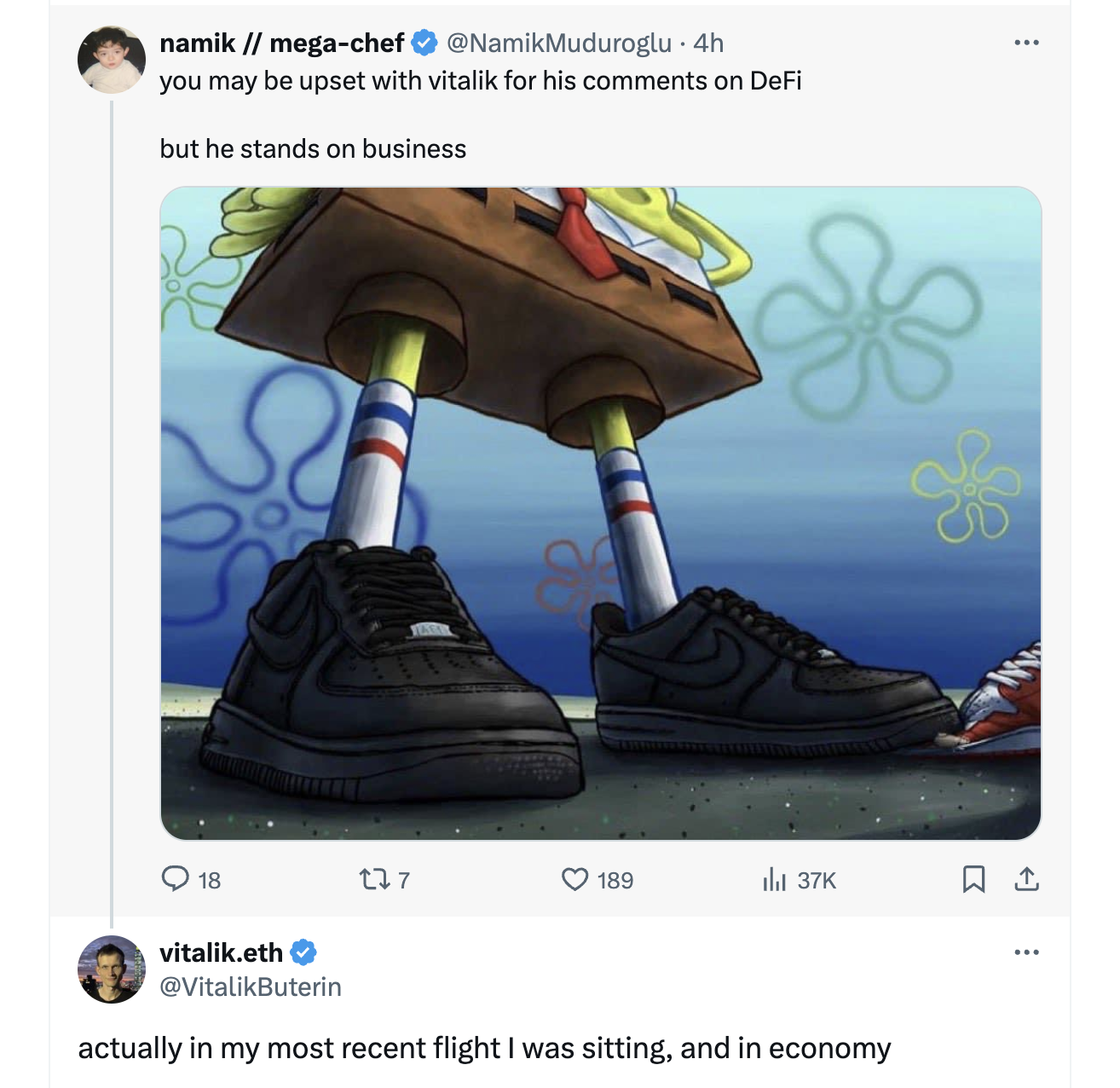Open the @NamikMuduroglu handle link

[559, 43]
